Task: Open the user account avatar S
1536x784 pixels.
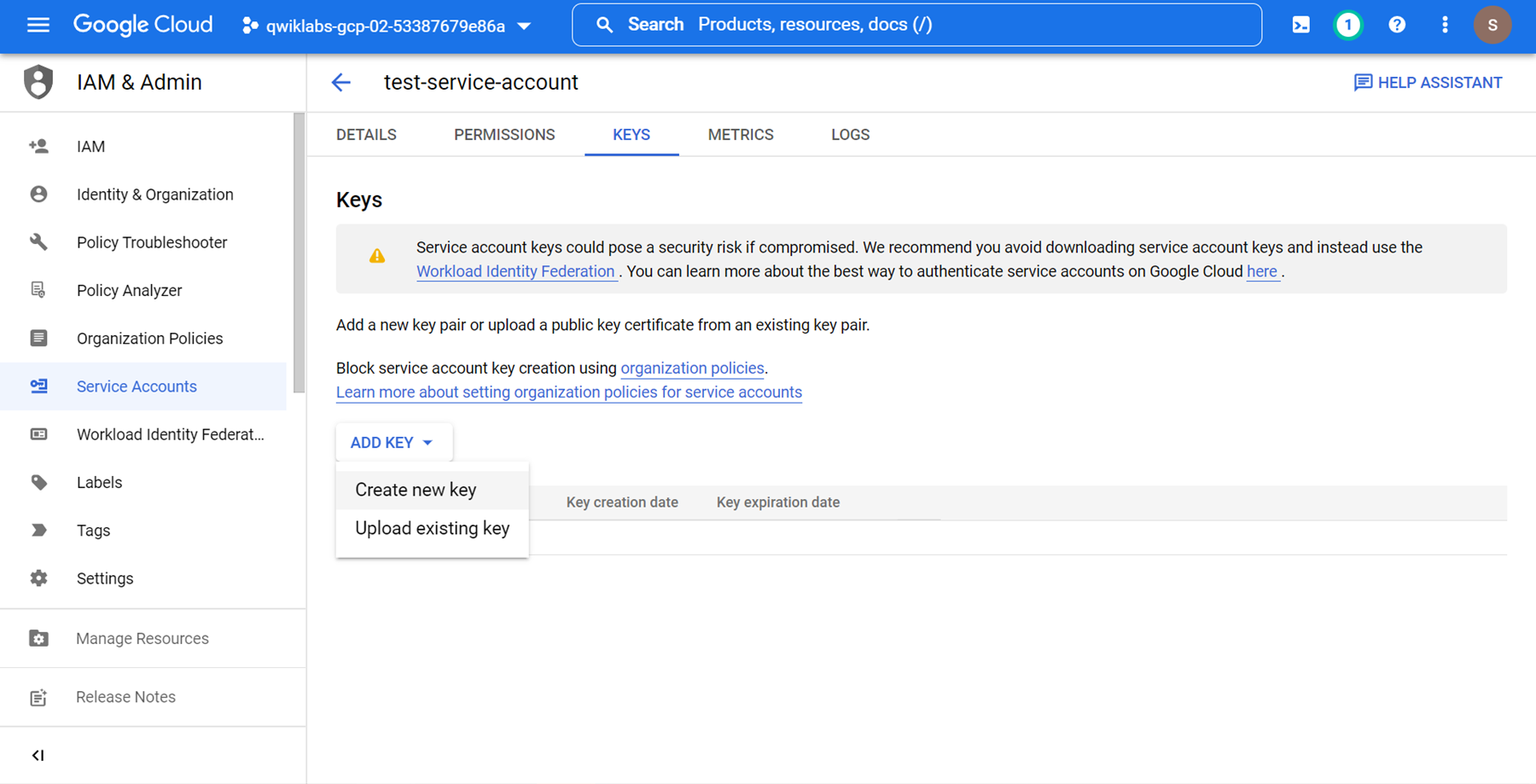Action: tap(1492, 25)
